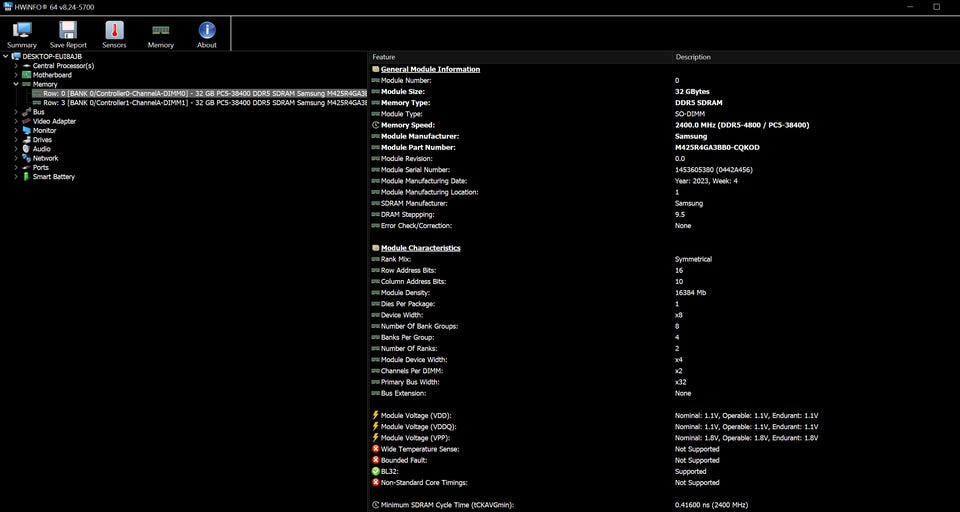Select Drives in the tree

tap(42, 140)
